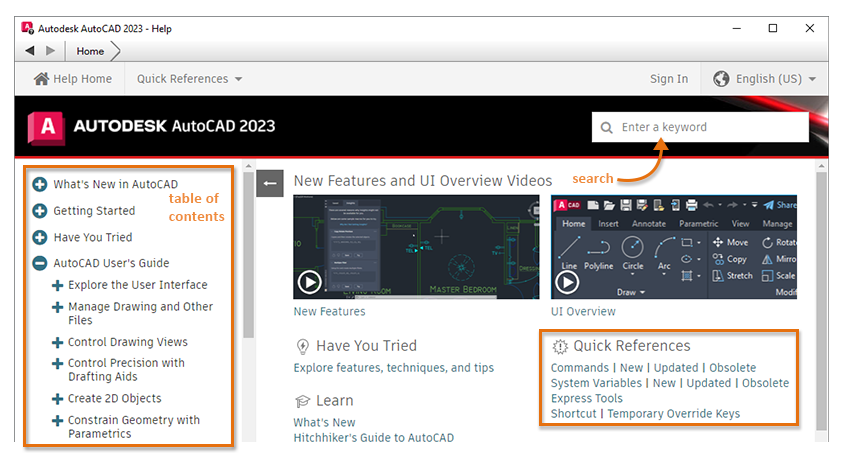The height and width of the screenshot is (460, 843).
Task: Expand What's New in AutoCAD section
Action: tap(40, 184)
